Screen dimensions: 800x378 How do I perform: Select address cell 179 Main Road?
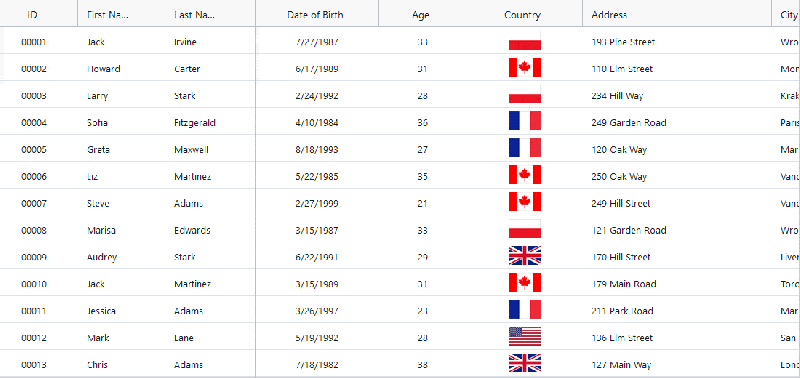(623, 284)
